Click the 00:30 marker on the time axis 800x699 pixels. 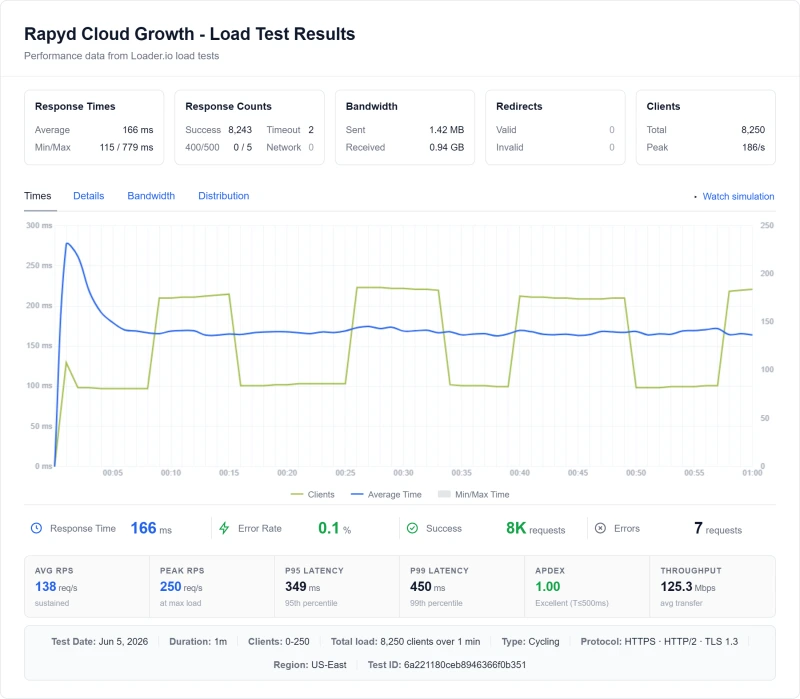click(403, 473)
